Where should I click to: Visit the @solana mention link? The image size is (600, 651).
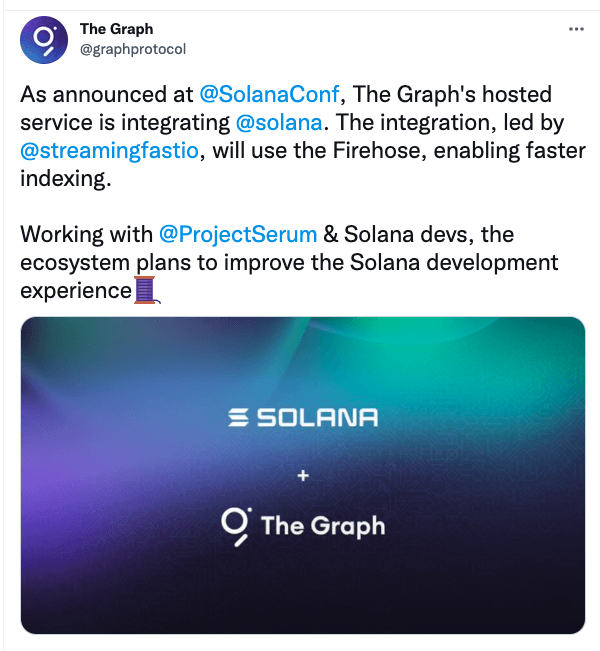[278, 124]
